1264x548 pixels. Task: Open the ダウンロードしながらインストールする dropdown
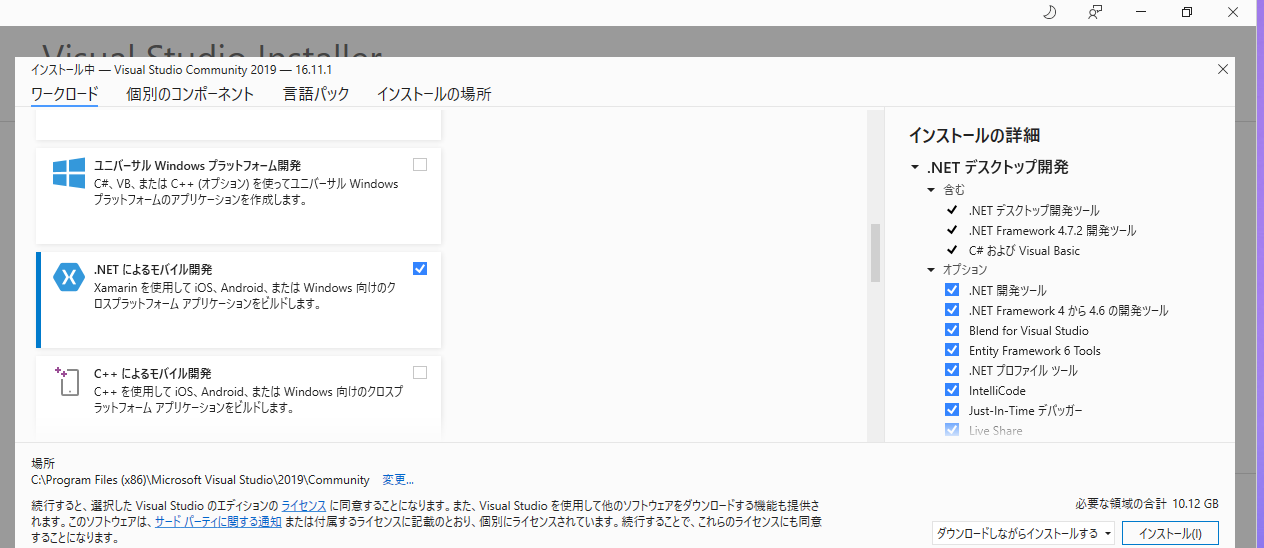point(1024,534)
